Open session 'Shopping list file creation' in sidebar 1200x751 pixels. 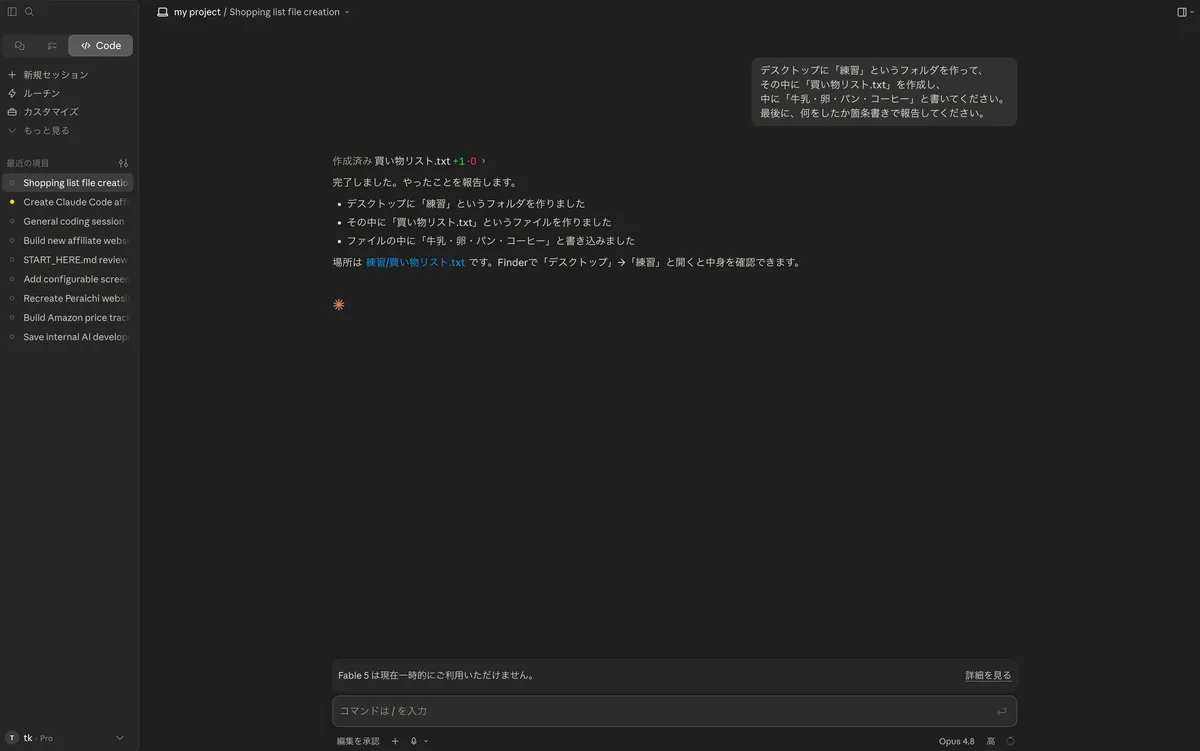click(68, 183)
